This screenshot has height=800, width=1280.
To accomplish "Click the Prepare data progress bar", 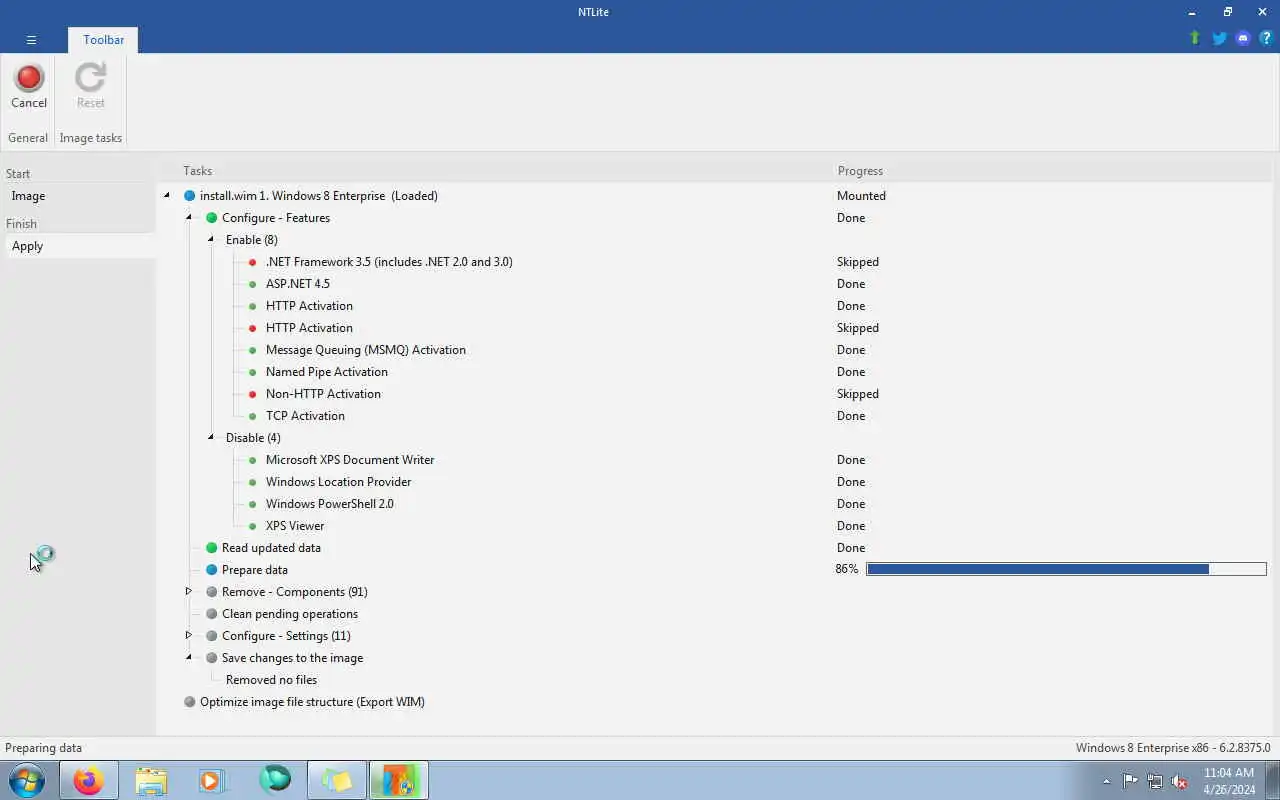I will pos(1066,569).
